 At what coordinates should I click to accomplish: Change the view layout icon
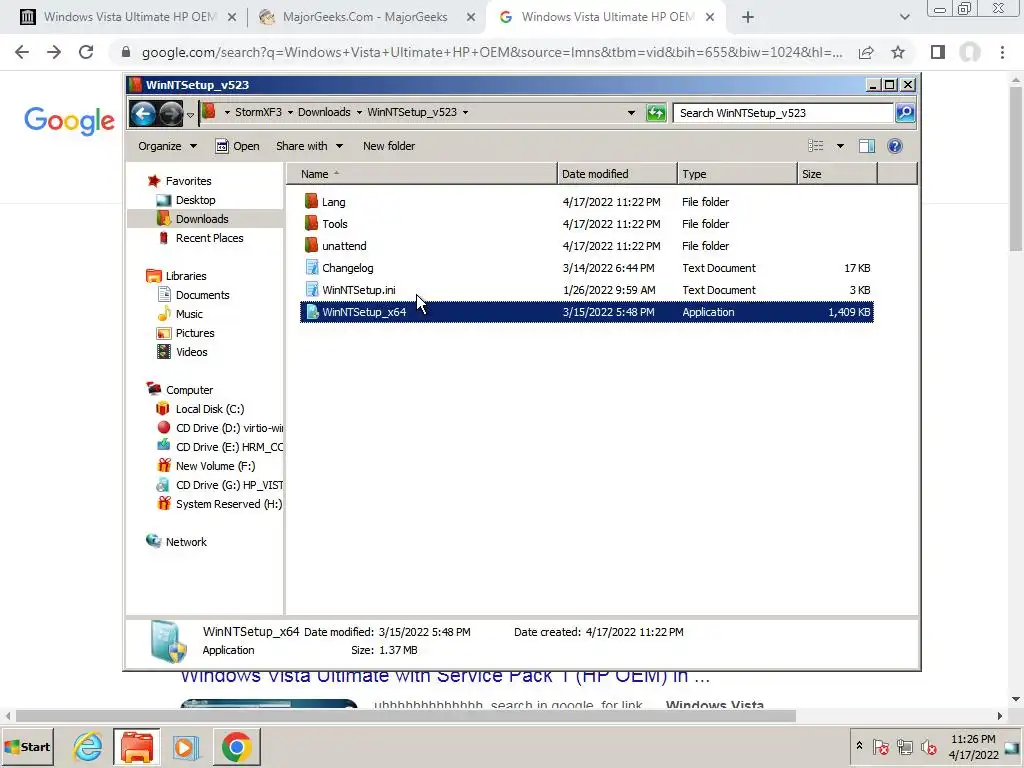click(x=816, y=146)
